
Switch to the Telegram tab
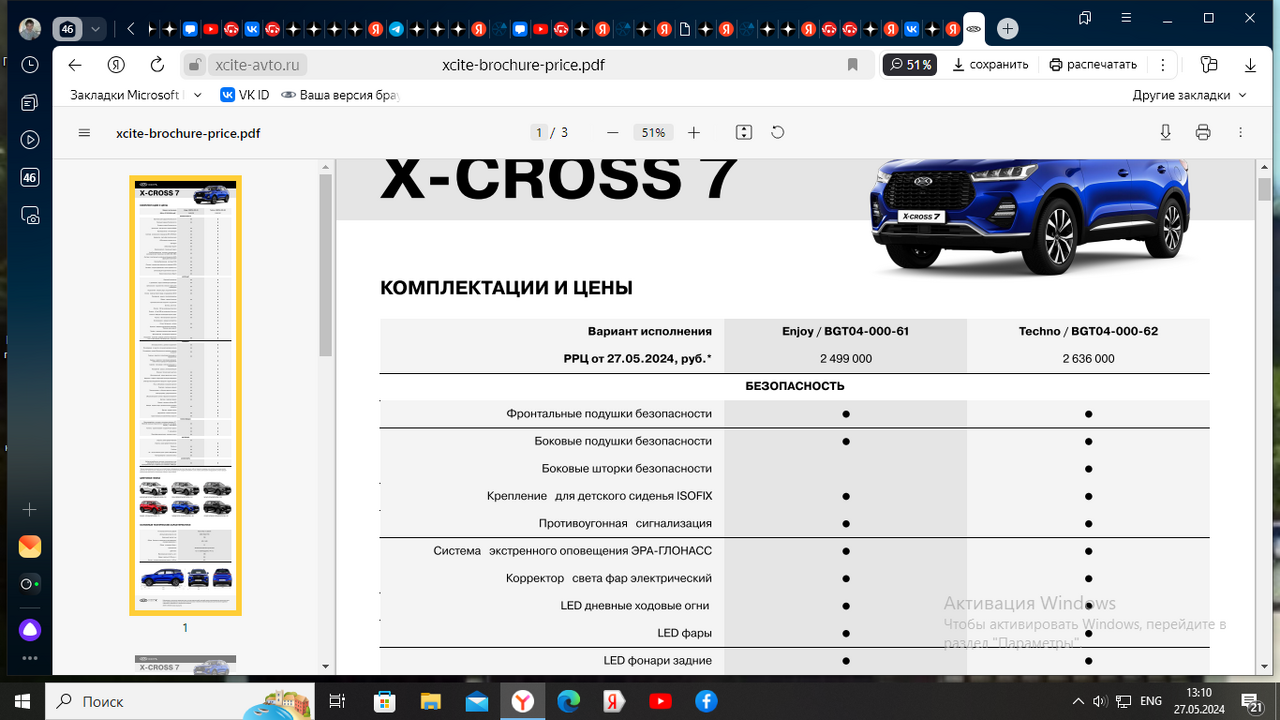pos(396,29)
